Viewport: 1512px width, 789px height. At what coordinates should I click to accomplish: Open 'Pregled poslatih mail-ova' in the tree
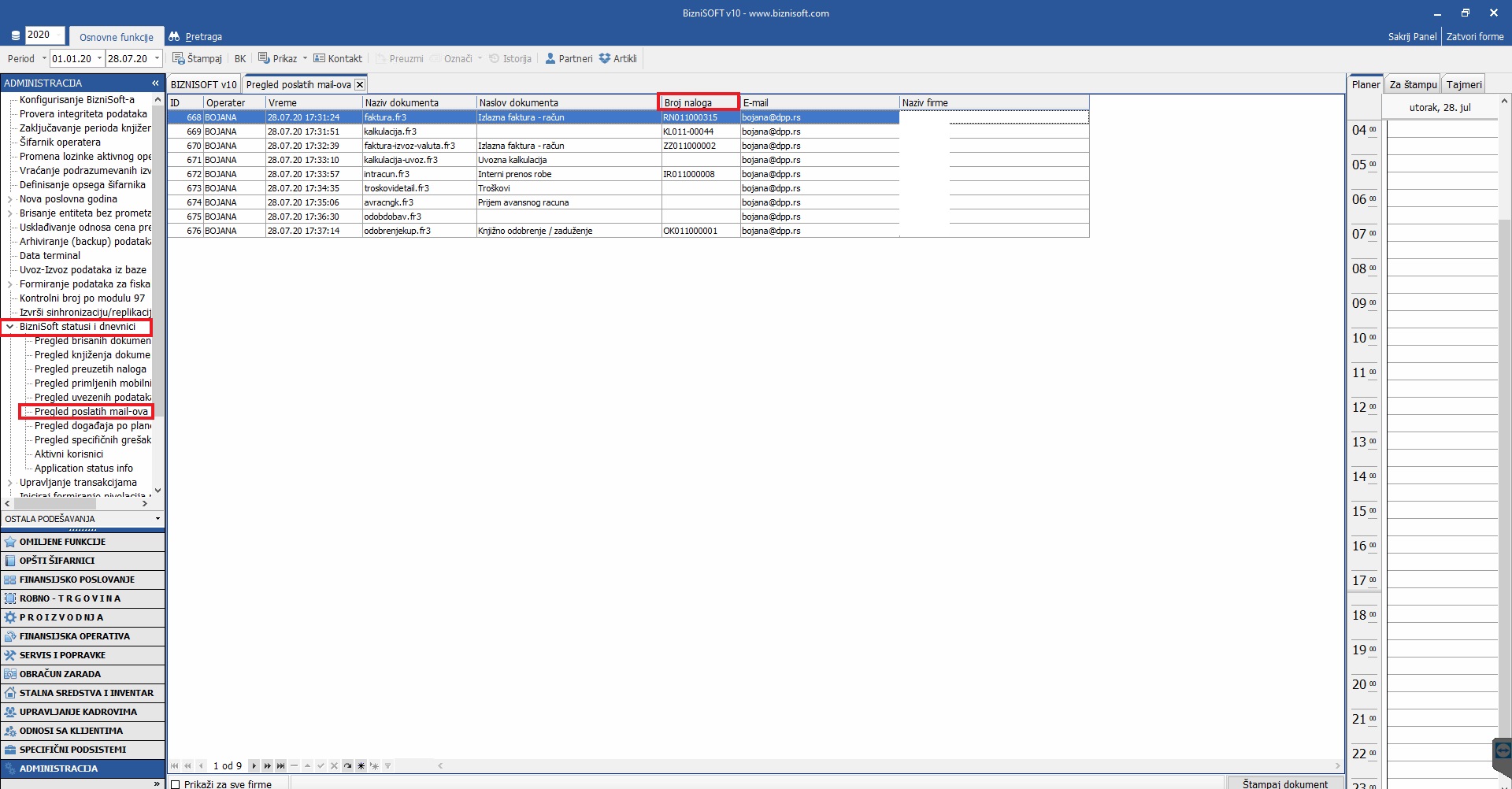91,412
